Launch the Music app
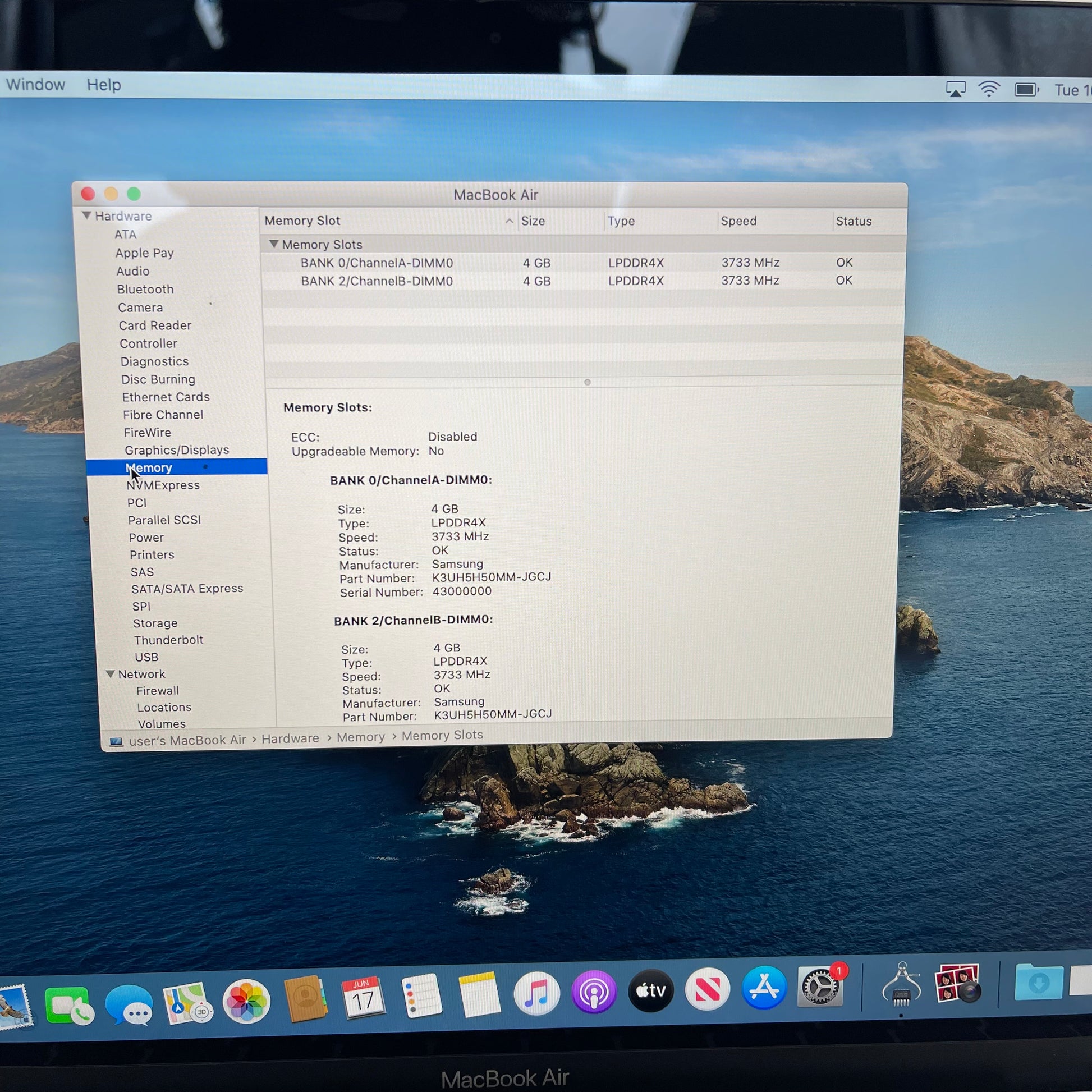Viewport: 1092px width, 1092px height. coord(536,993)
